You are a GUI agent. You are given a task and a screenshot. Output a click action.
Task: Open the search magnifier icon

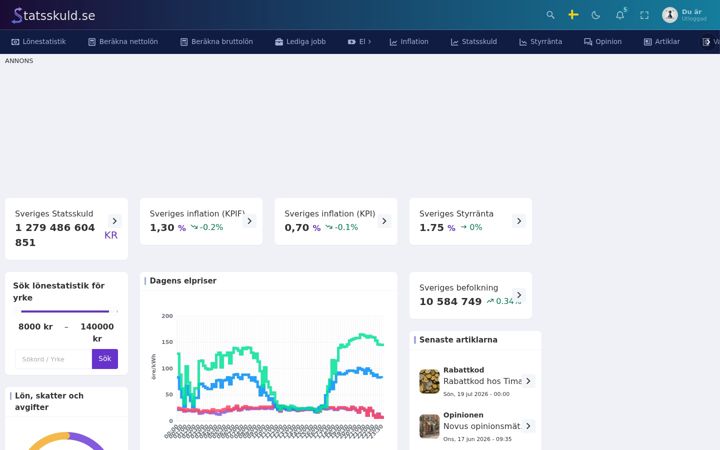pos(550,15)
